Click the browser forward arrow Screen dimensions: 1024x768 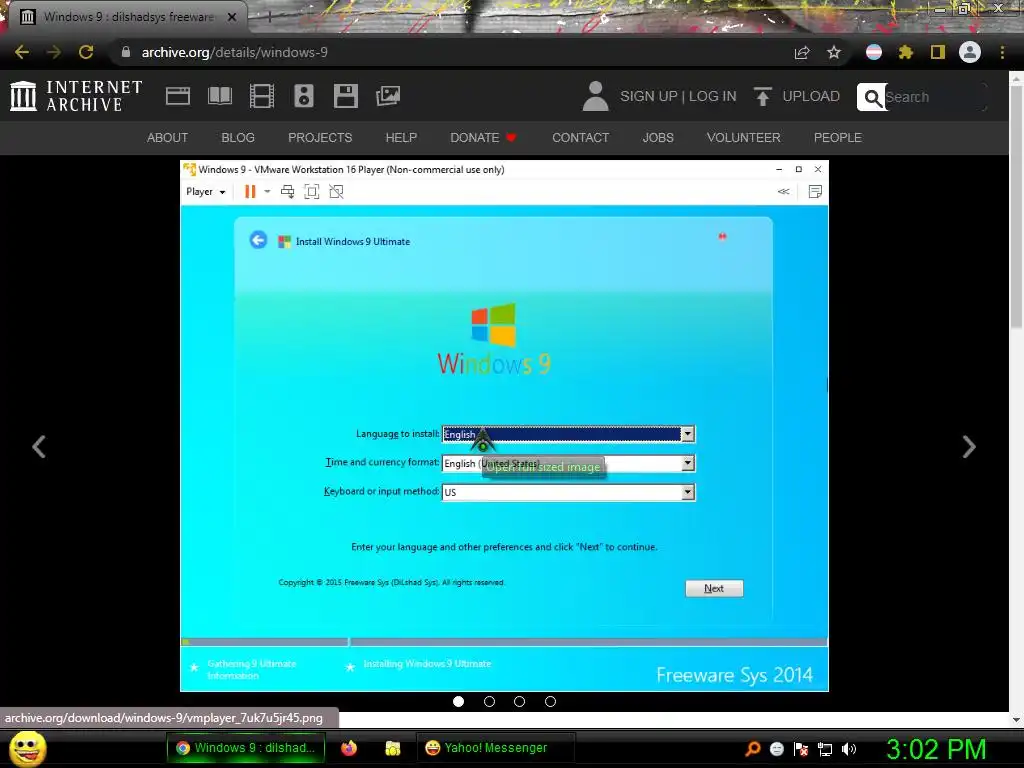[54, 52]
